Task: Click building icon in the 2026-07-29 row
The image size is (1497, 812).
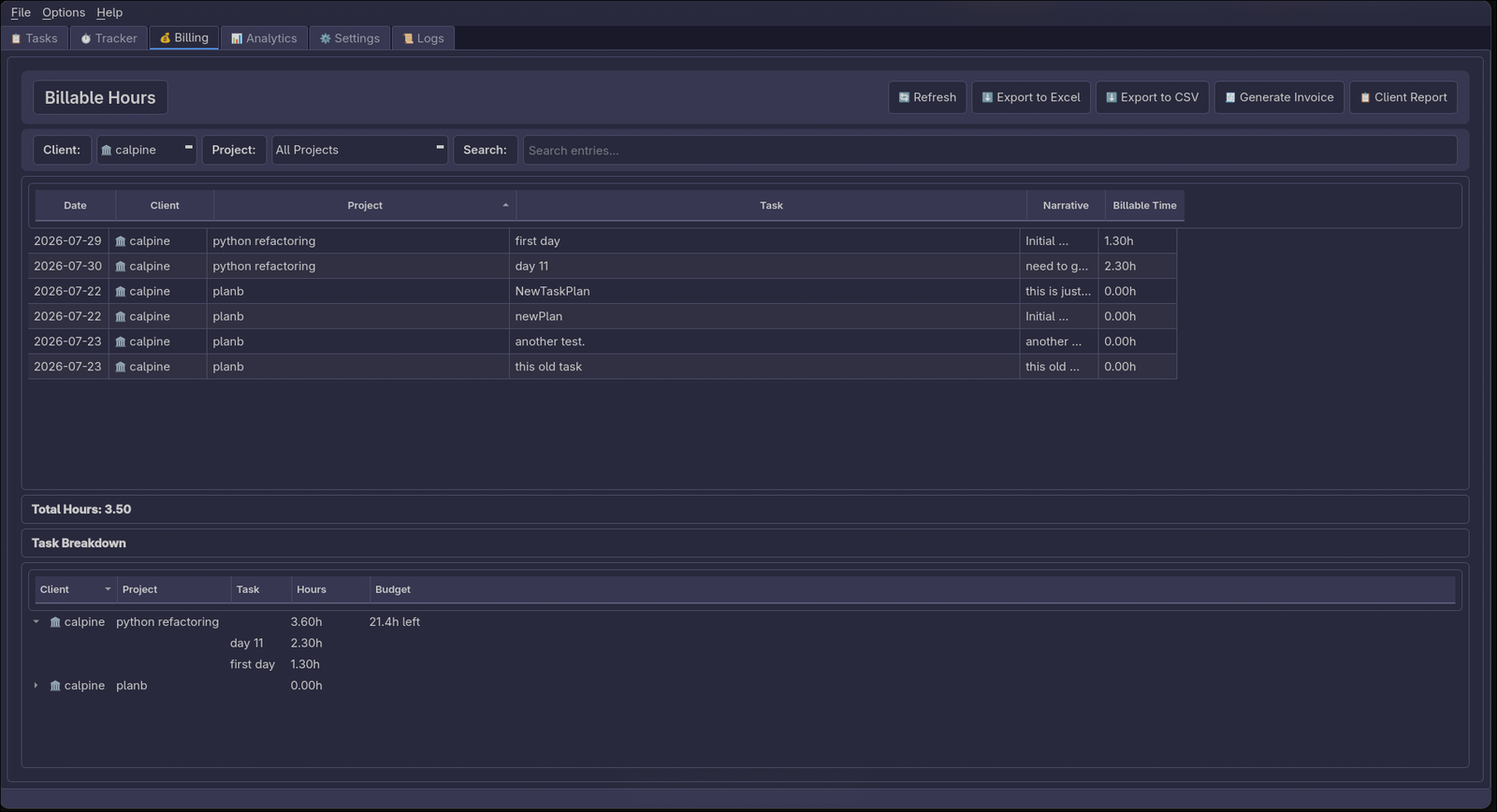Action: tap(121, 241)
